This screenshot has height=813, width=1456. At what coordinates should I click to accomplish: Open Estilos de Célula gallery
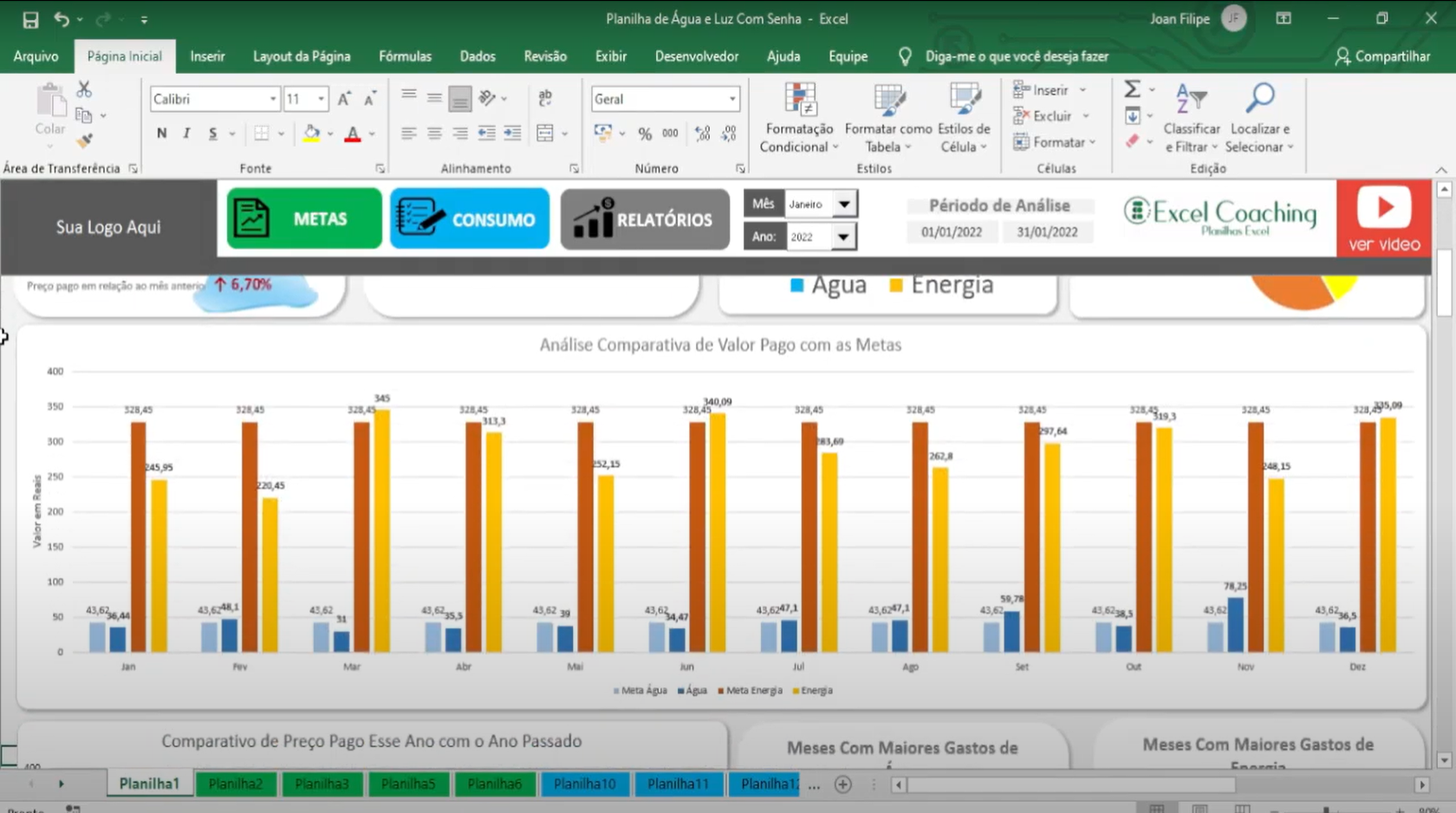(x=964, y=120)
